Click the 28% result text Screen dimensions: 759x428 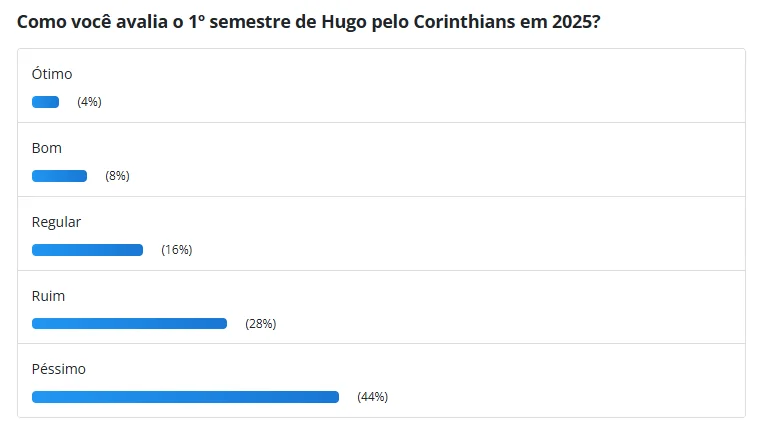(x=260, y=323)
